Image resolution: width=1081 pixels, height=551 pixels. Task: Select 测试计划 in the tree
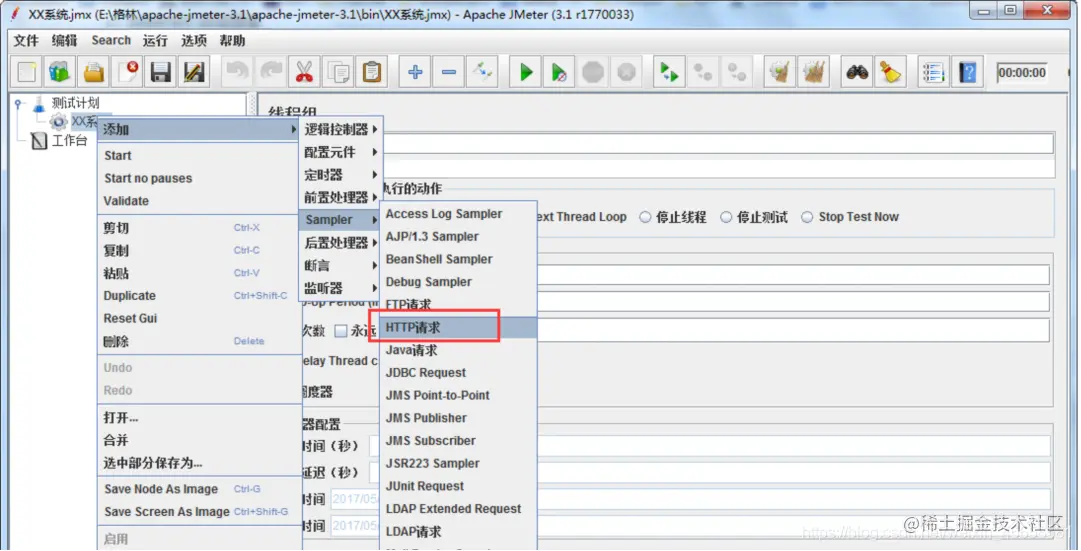click(75, 103)
